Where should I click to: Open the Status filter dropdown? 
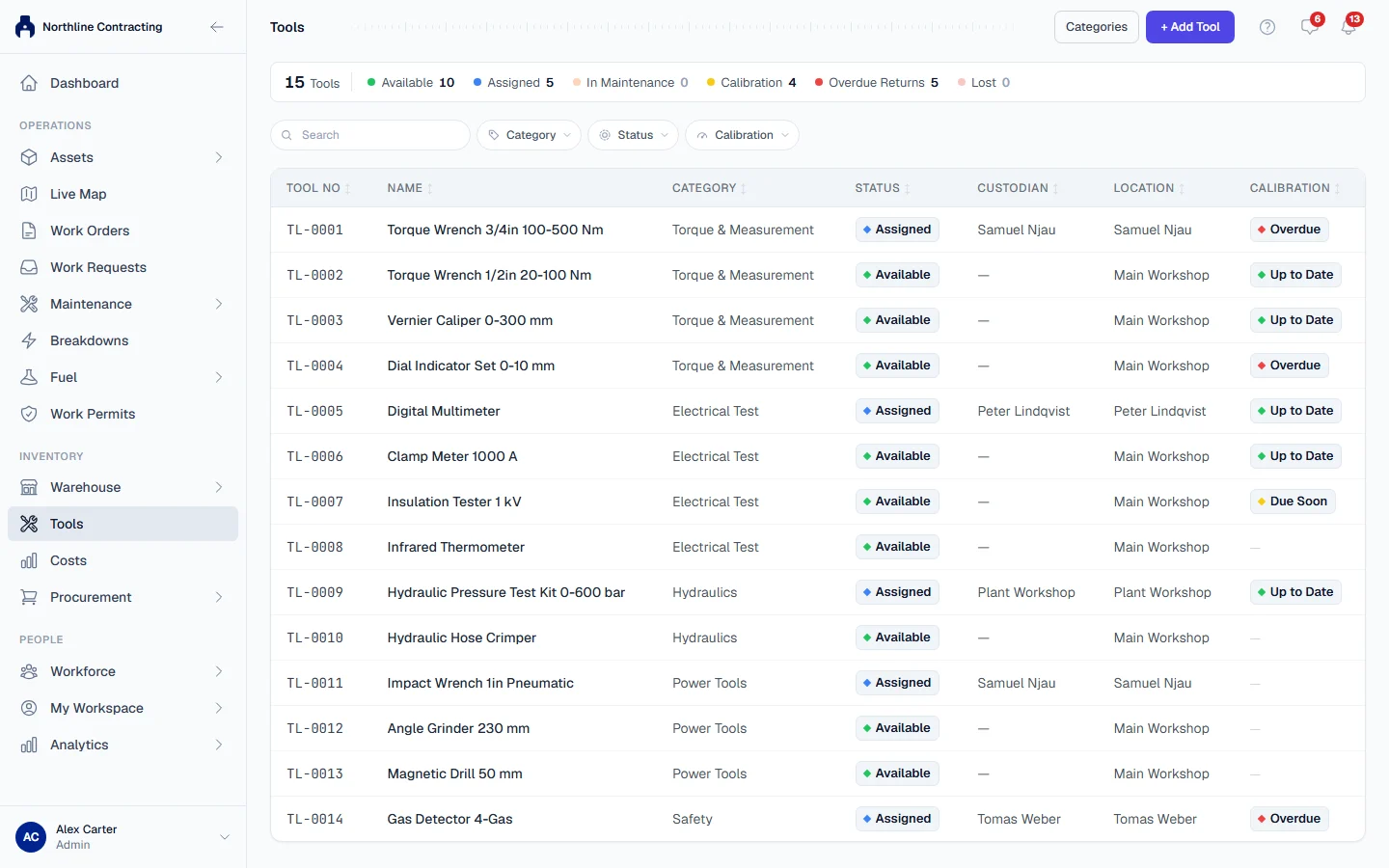(633, 135)
